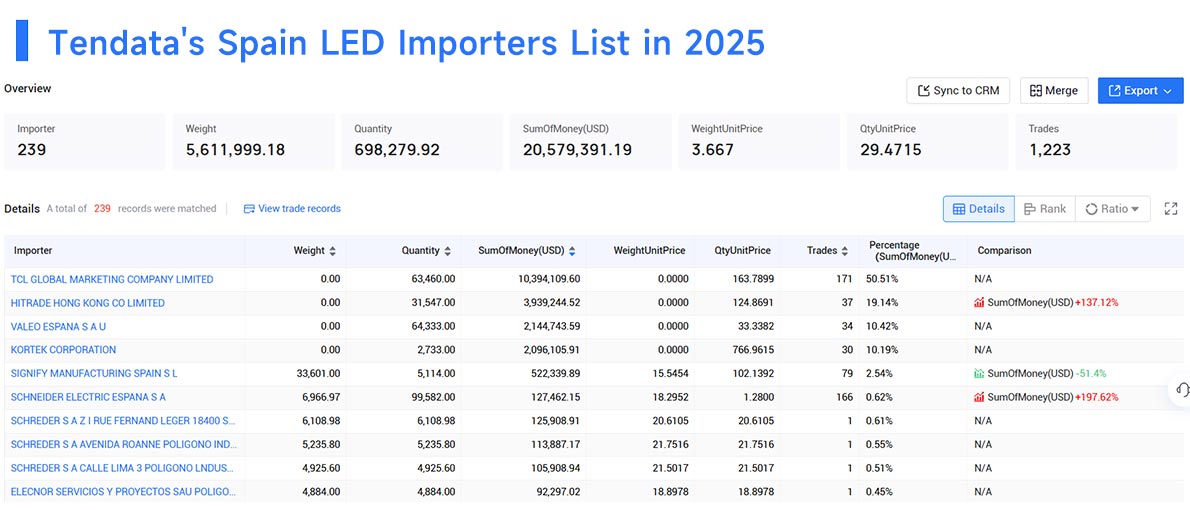The image size is (1190, 510).
Task: Click SCHNEIDER trades cell 166
Action: [x=844, y=397]
